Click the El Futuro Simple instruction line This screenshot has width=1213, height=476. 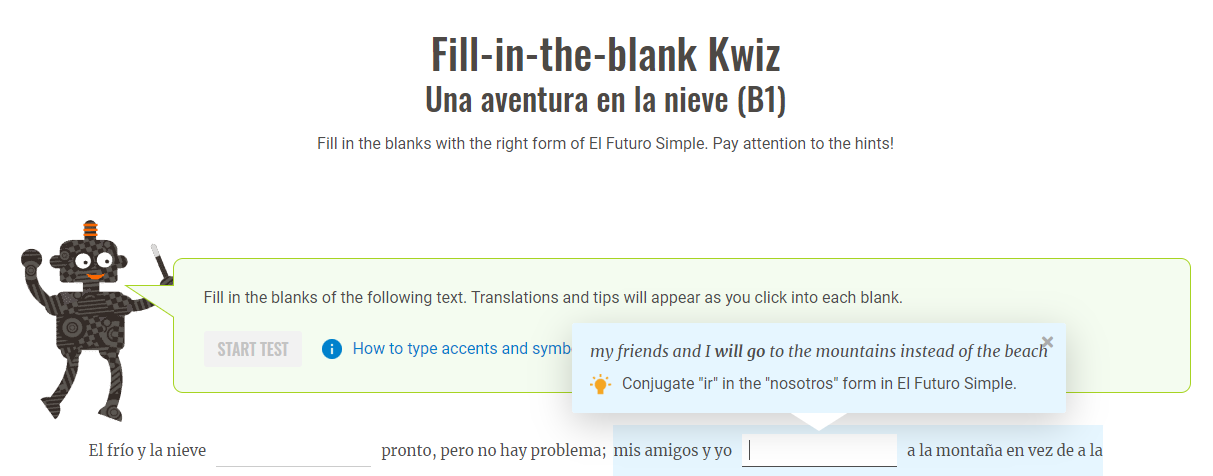[606, 143]
